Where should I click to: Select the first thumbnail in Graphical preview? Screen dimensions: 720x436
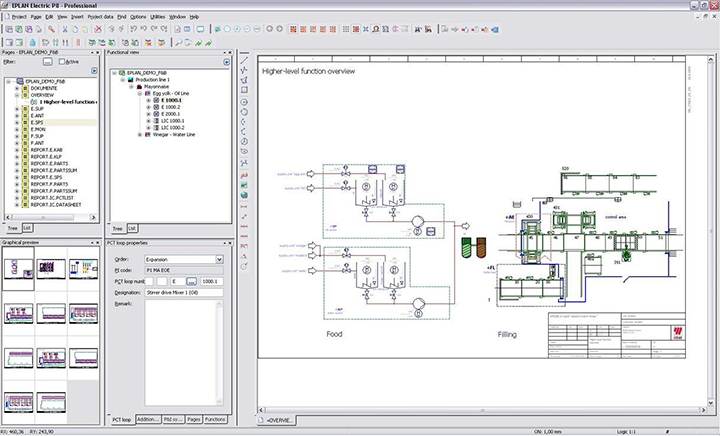click(18, 270)
